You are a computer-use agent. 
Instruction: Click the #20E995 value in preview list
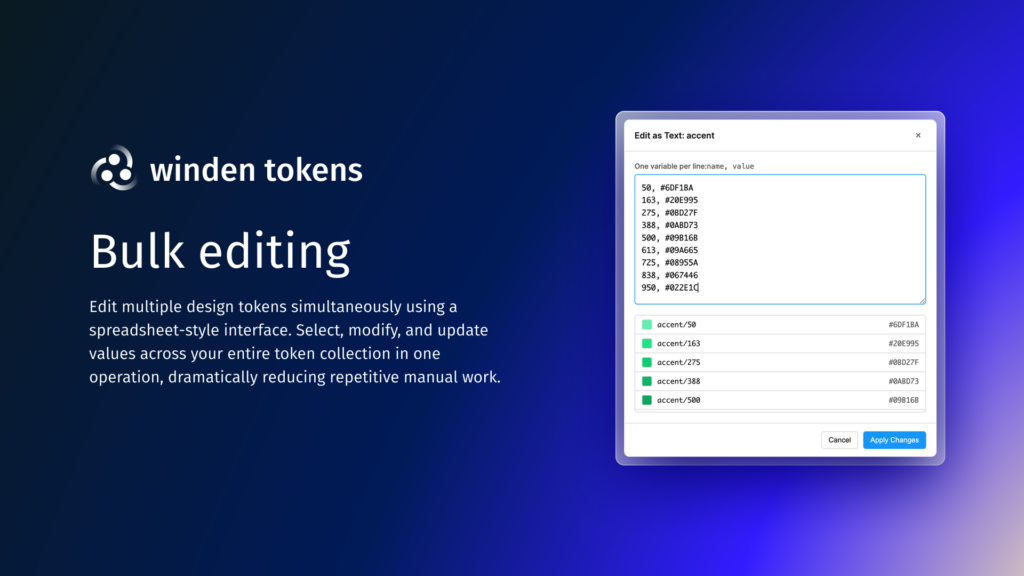tap(903, 344)
